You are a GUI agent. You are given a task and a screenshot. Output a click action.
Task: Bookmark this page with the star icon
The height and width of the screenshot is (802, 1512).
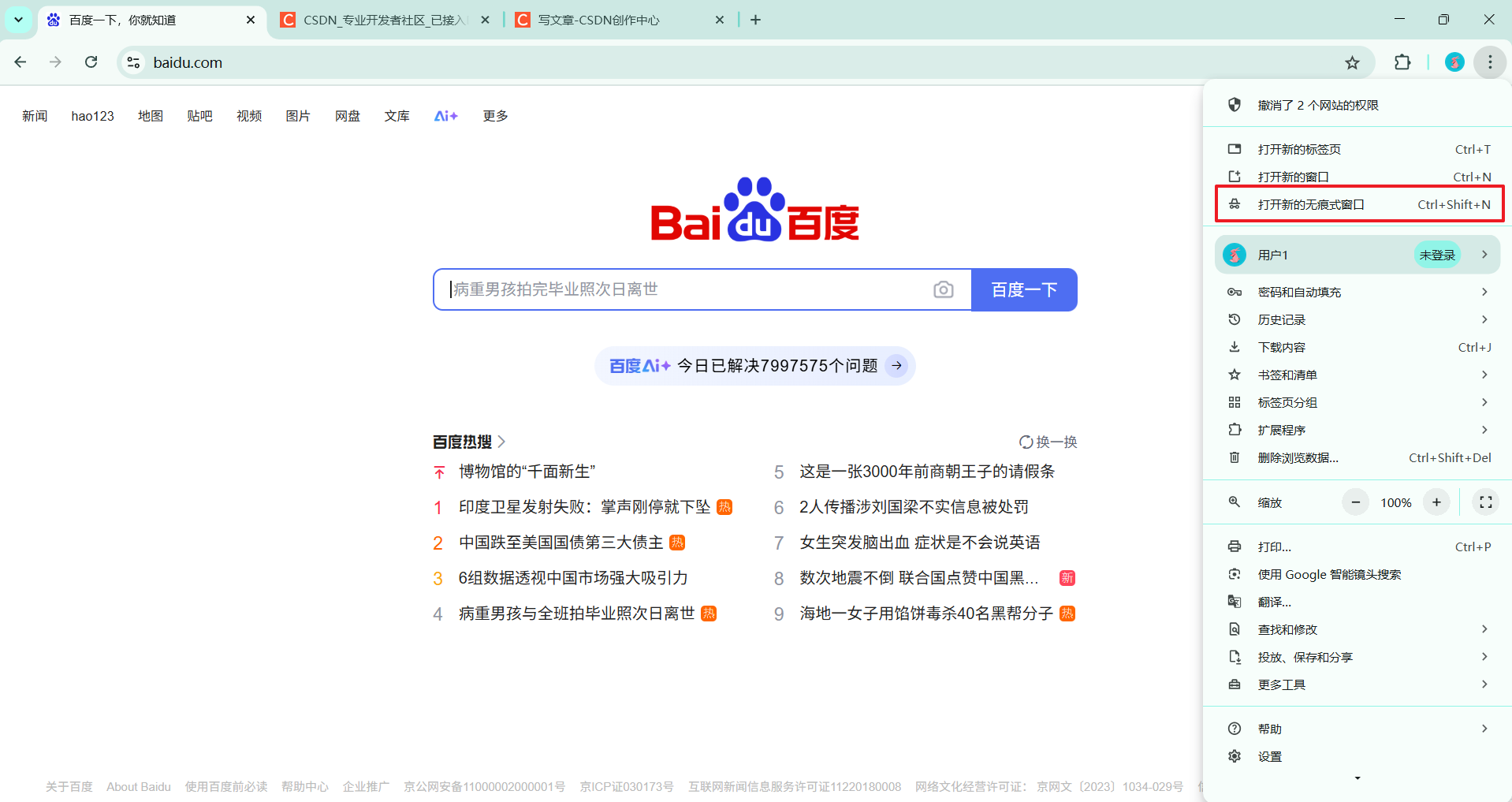coord(1352,63)
